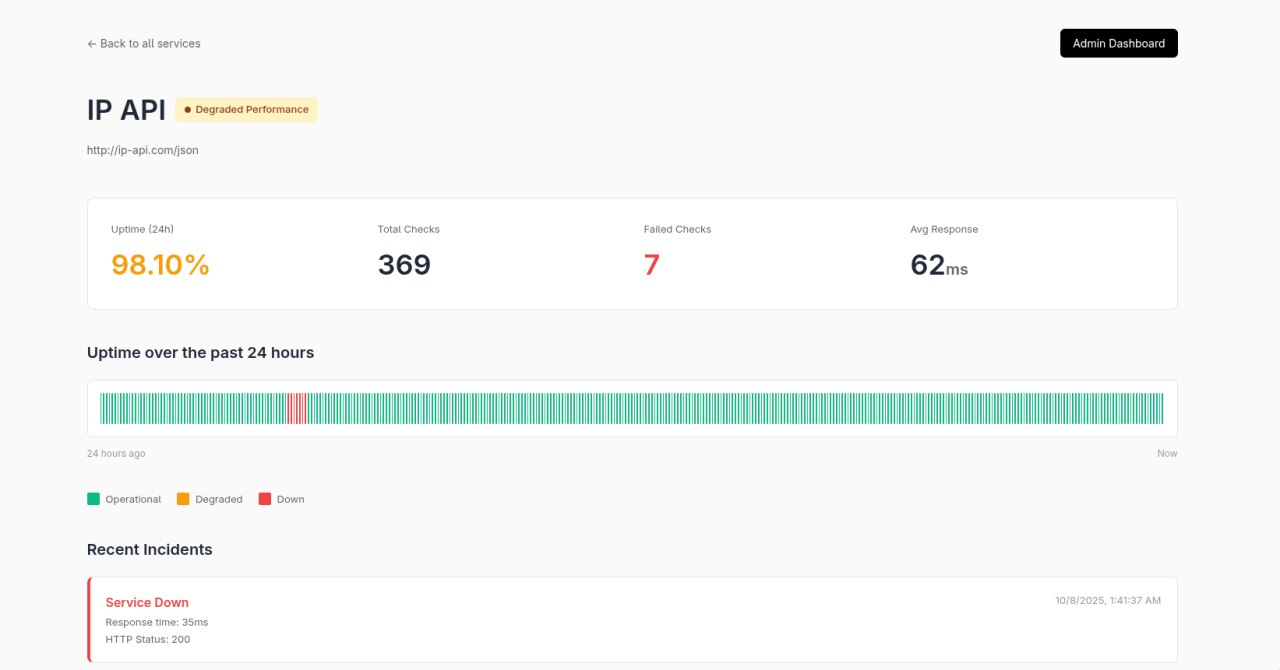Click the Total Checks count 369

tap(404, 264)
